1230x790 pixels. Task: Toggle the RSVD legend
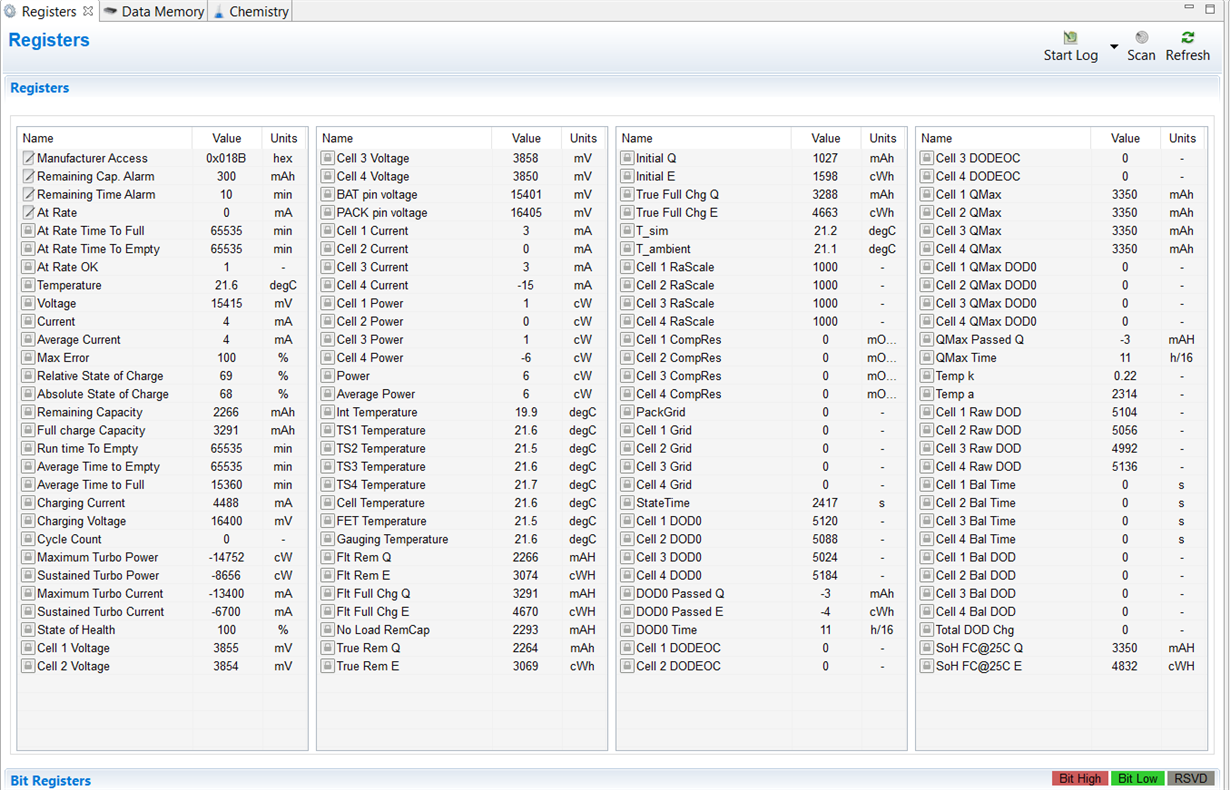pos(1190,778)
